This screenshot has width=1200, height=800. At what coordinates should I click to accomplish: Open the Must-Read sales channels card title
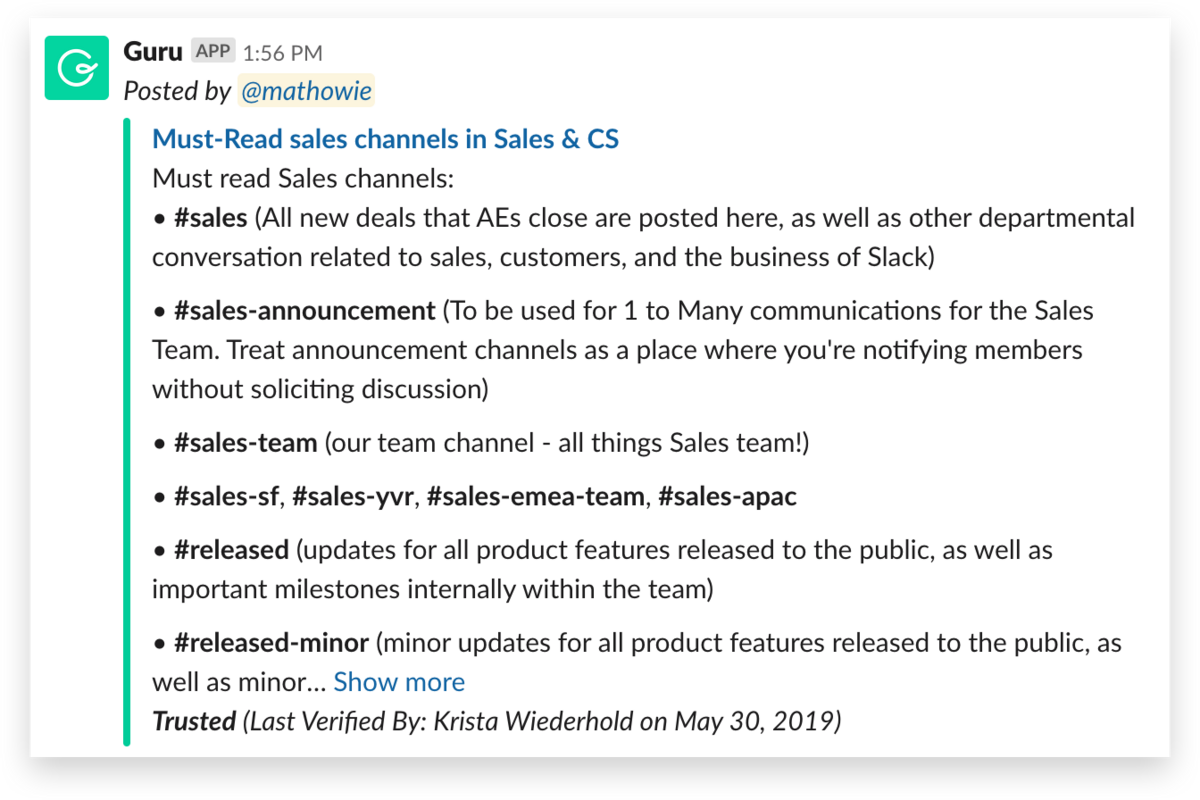point(385,139)
